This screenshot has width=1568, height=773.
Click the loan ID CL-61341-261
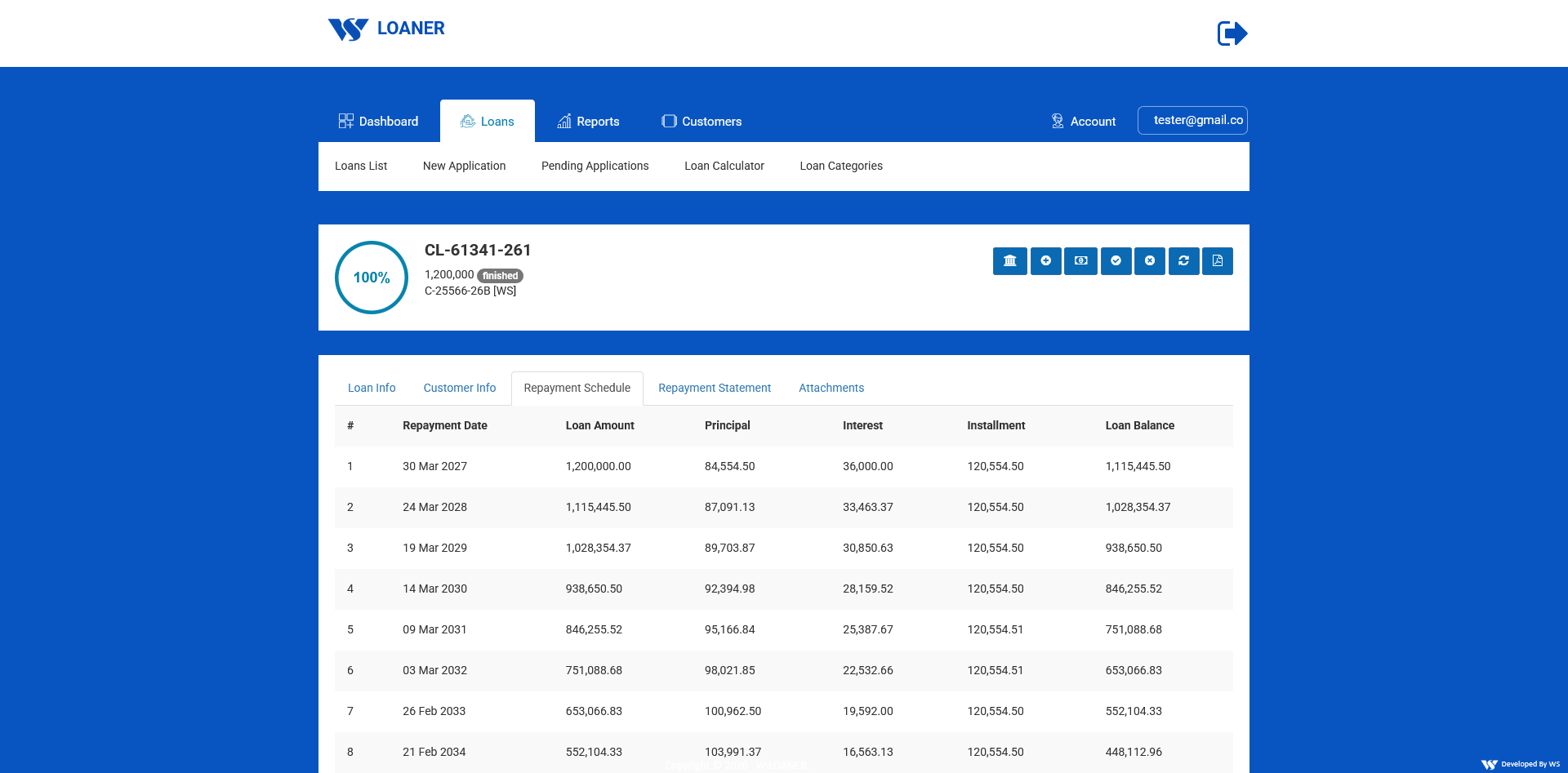click(478, 250)
